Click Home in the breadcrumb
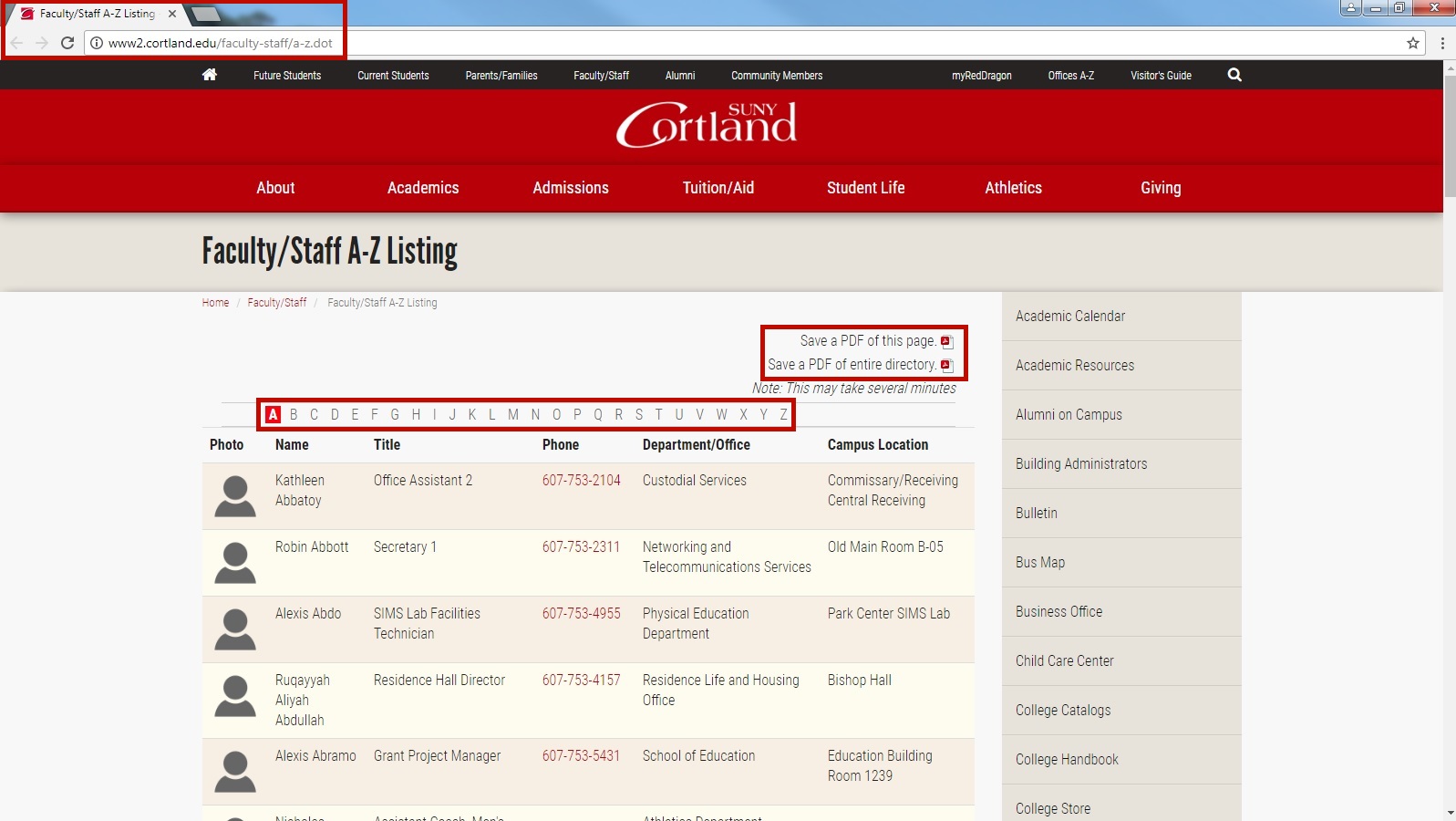This screenshot has height=821, width=1456. [216, 303]
